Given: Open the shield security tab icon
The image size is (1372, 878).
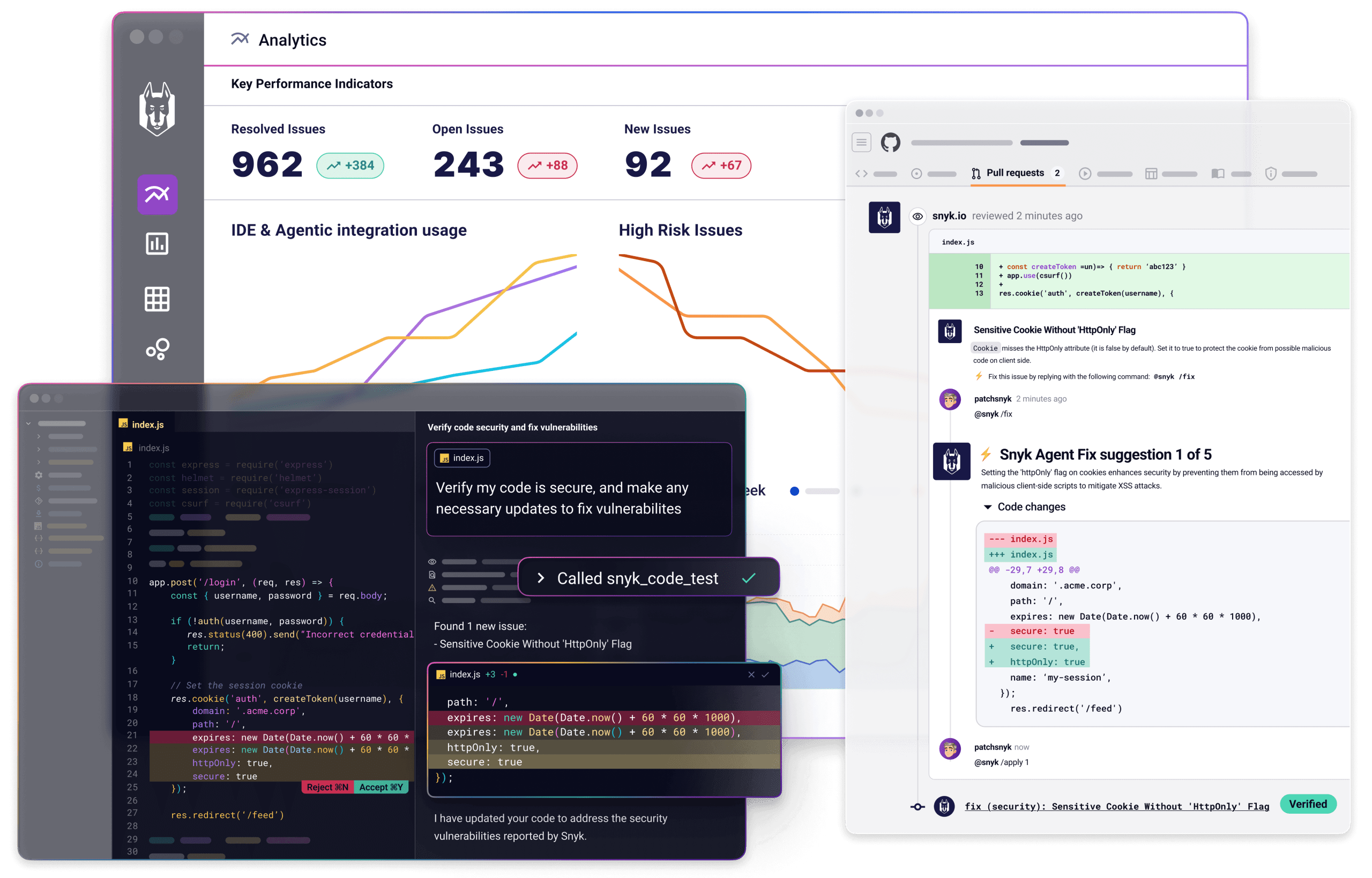Looking at the screenshot, I should pos(1270,173).
